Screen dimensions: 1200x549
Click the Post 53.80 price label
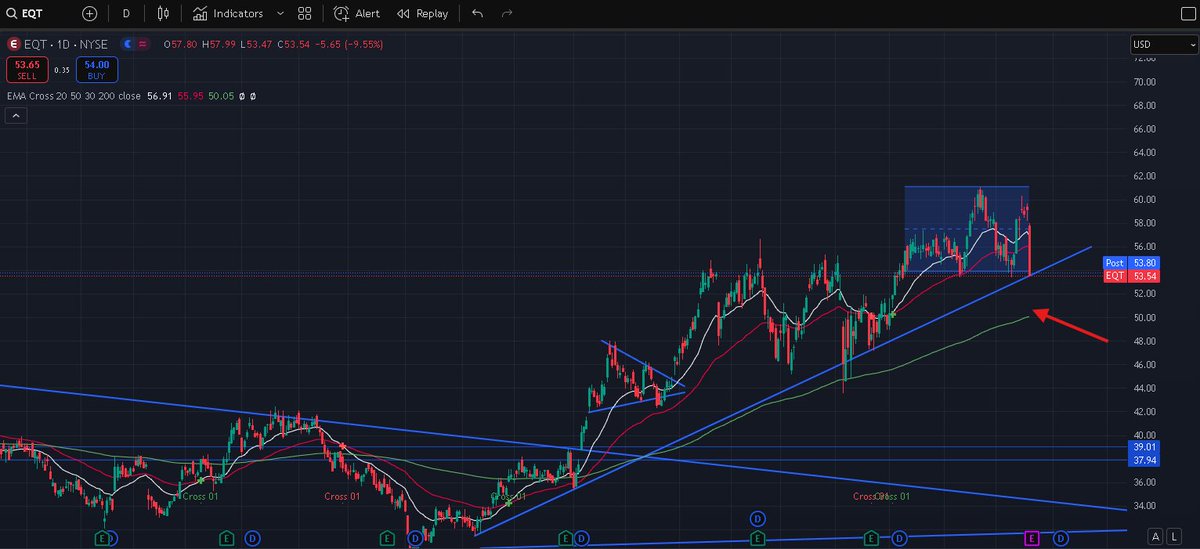(x=1131, y=263)
